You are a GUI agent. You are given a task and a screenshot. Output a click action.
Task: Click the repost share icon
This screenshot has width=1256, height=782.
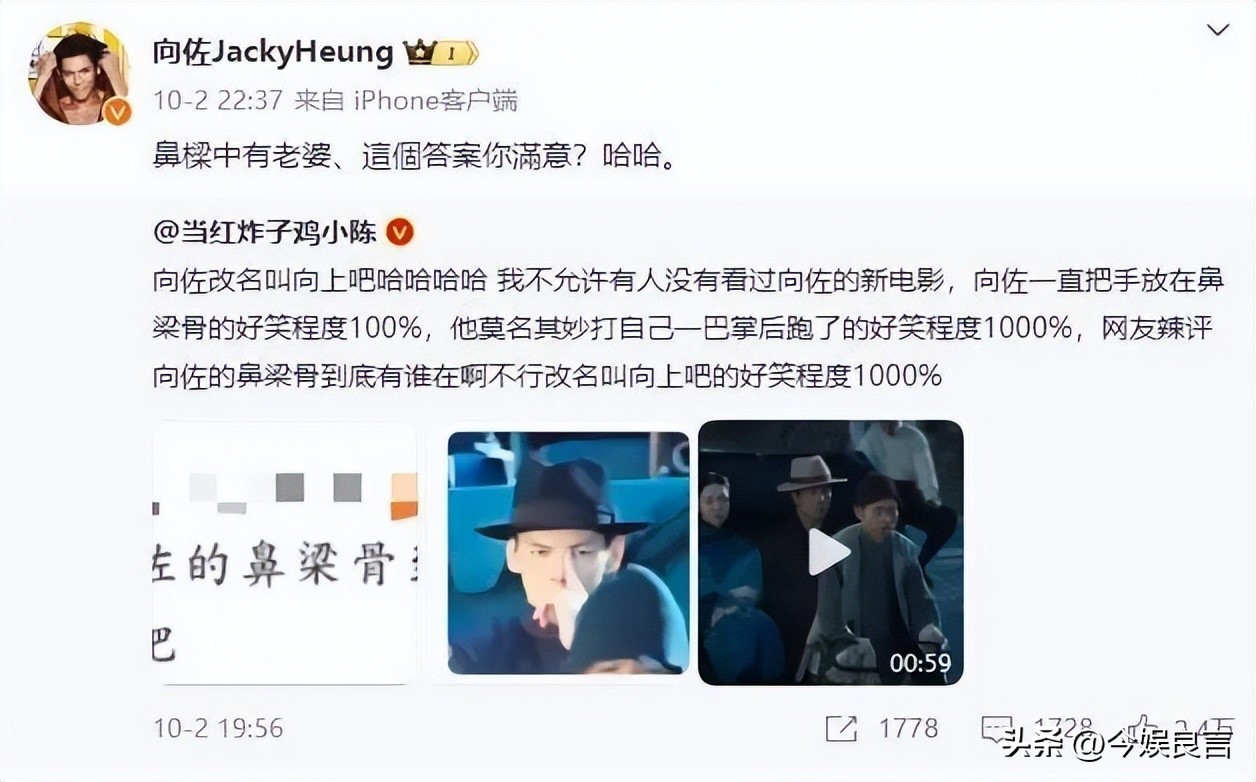click(841, 728)
